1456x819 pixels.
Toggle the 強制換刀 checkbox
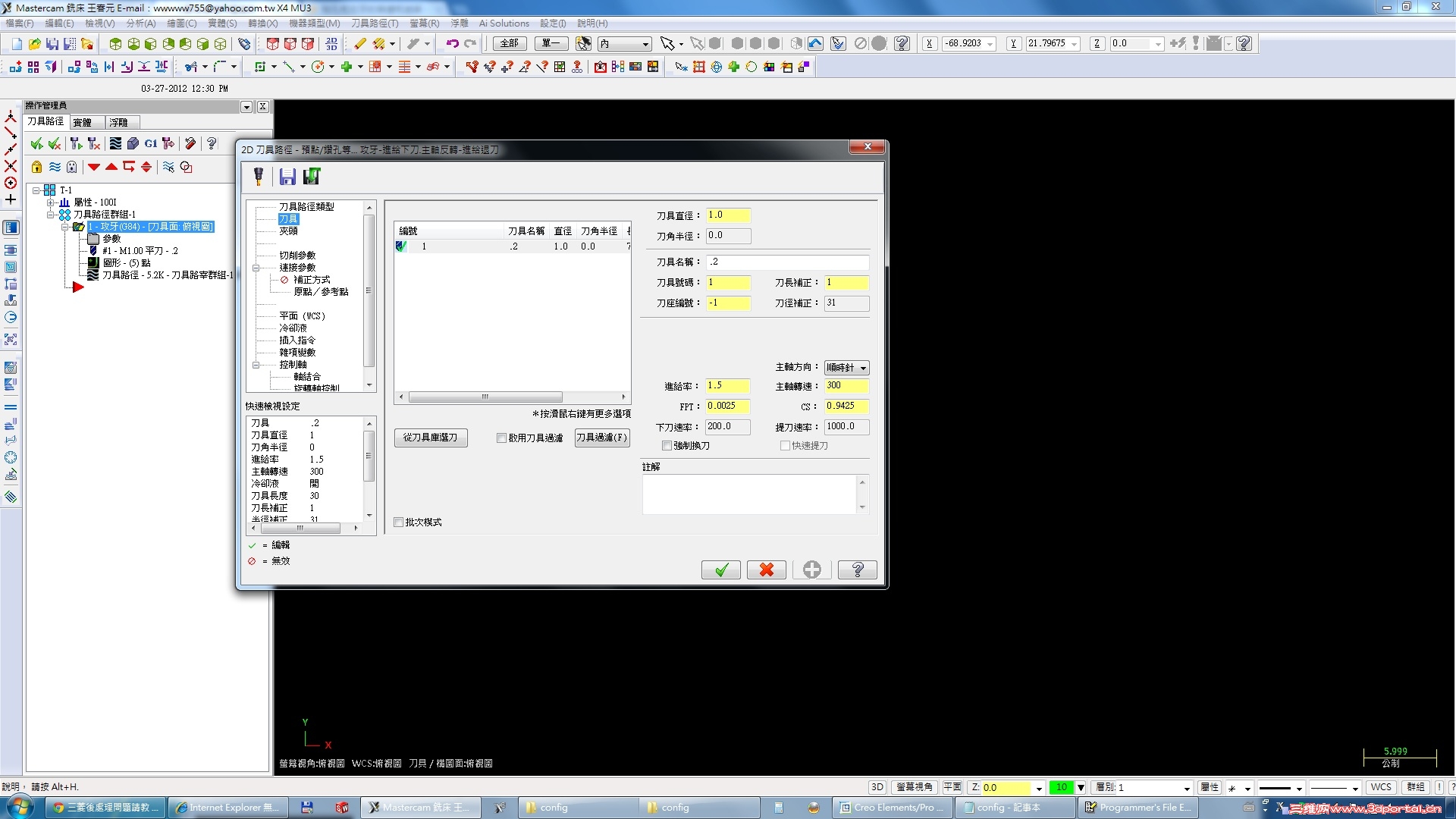point(667,446)
